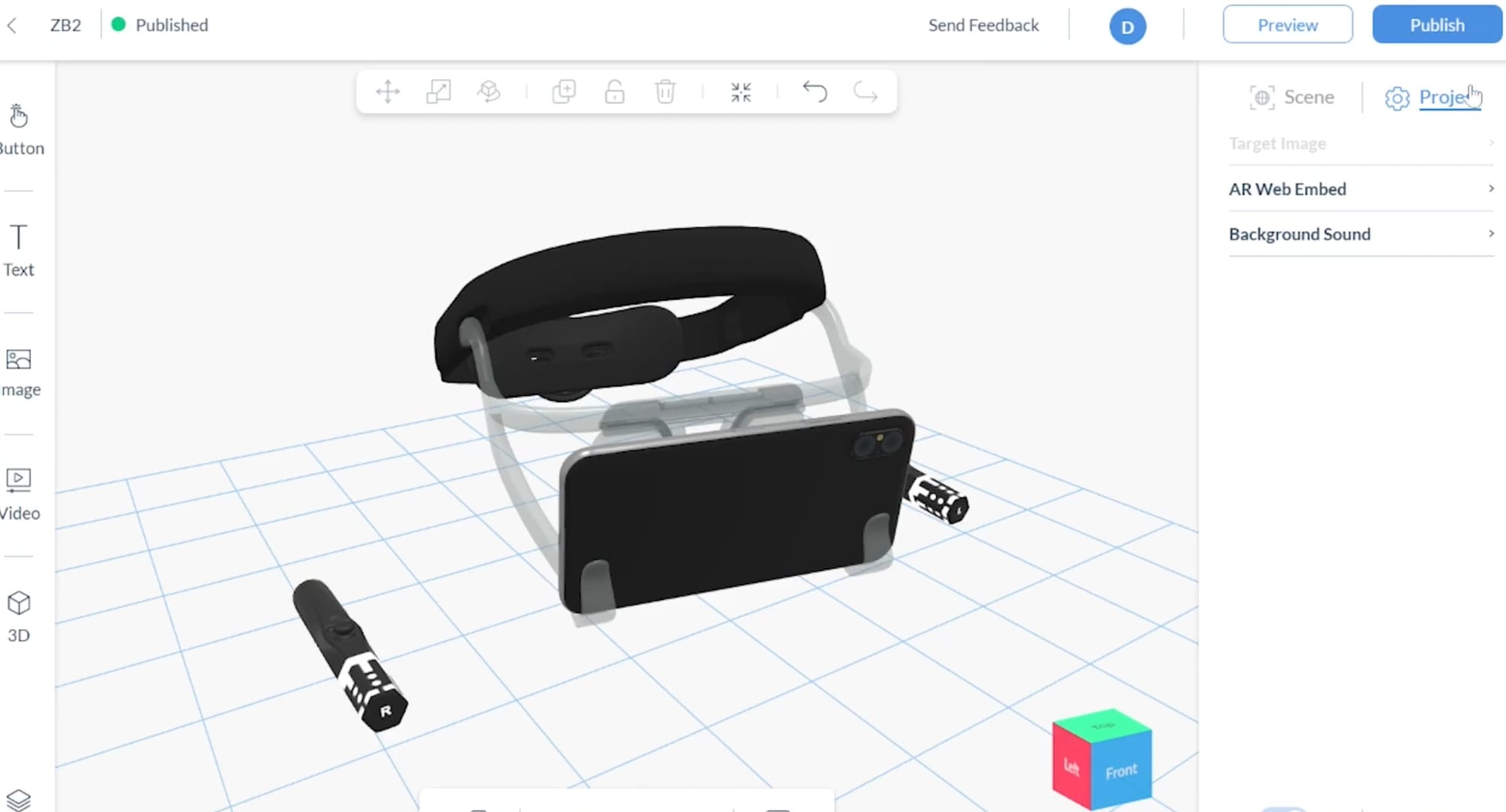Switch to the Project tab
The width and height of the screenshot is (1506, 812).
point(1433,97)
